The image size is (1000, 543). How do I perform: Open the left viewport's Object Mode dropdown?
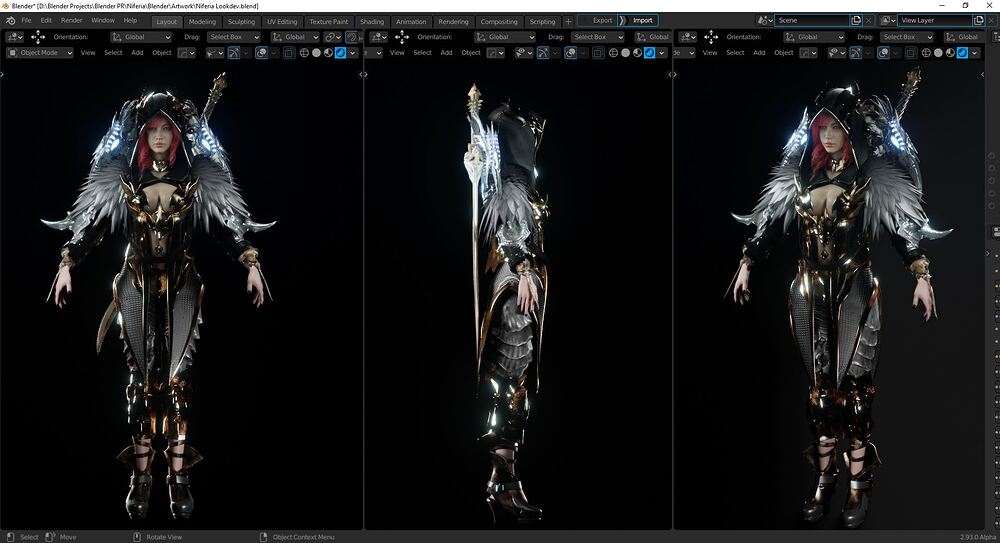coord(40,52)
